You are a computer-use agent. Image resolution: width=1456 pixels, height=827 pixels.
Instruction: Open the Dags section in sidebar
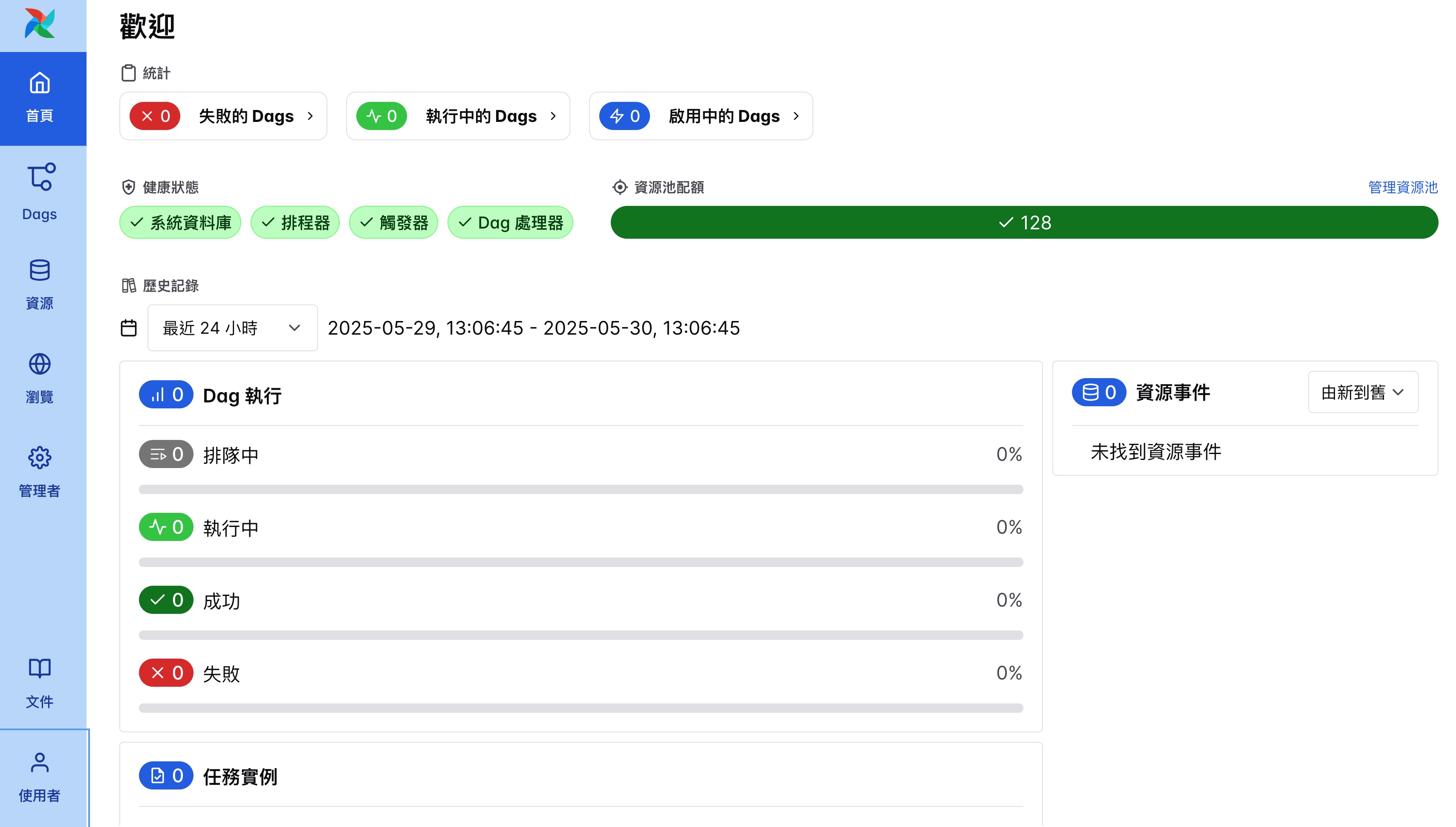click(40, 192)
